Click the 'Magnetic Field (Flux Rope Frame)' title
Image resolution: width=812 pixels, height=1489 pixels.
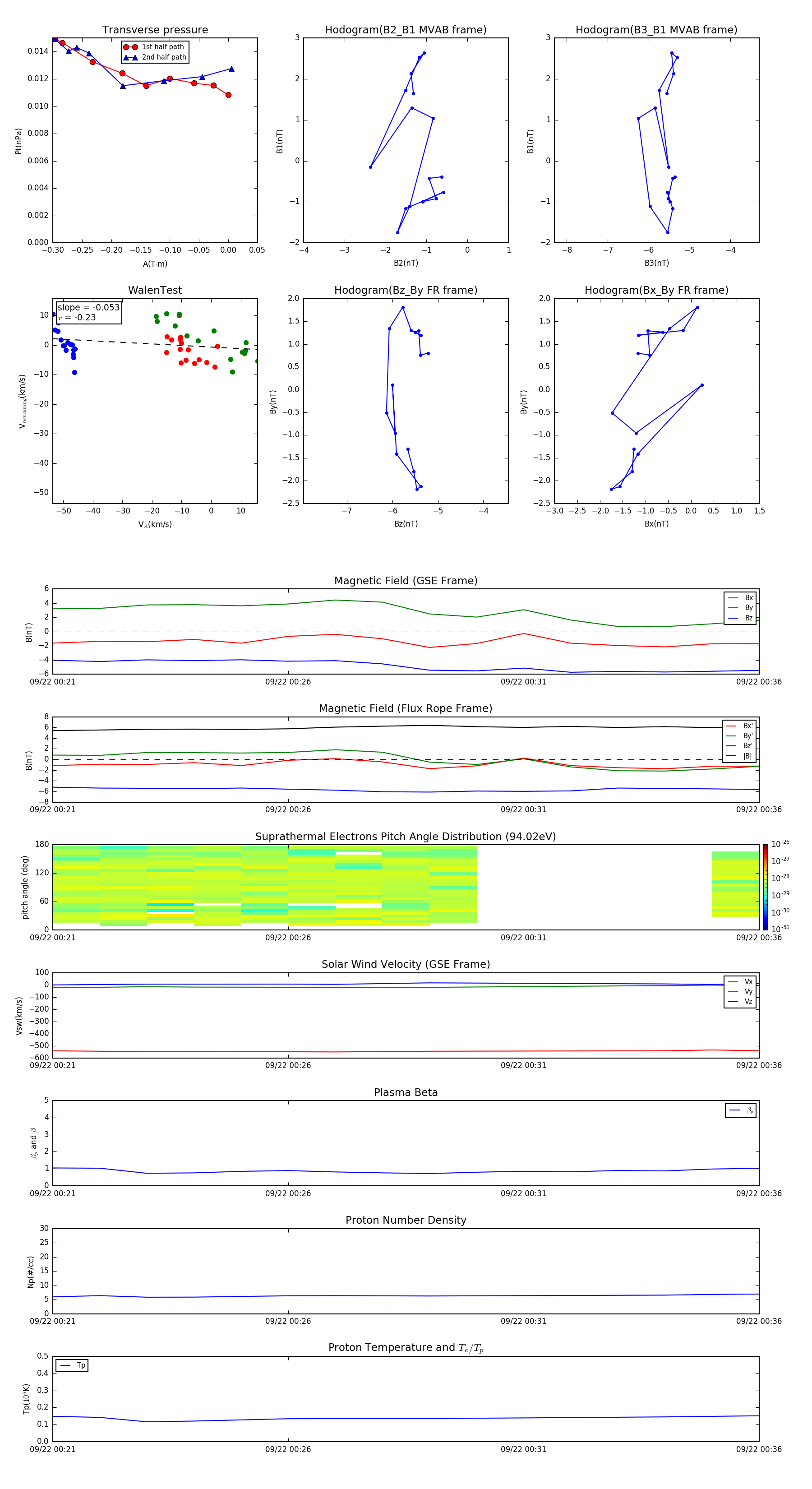(406, 709)
